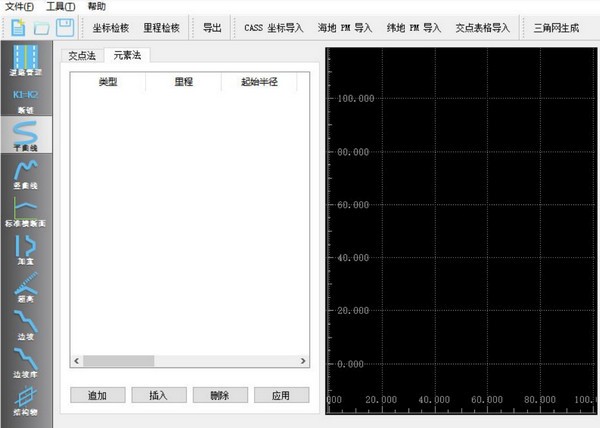The image size is (600, 428).
Task: Select the 平曲线 S-curve sidebar icon
Action: pos(26,136)
